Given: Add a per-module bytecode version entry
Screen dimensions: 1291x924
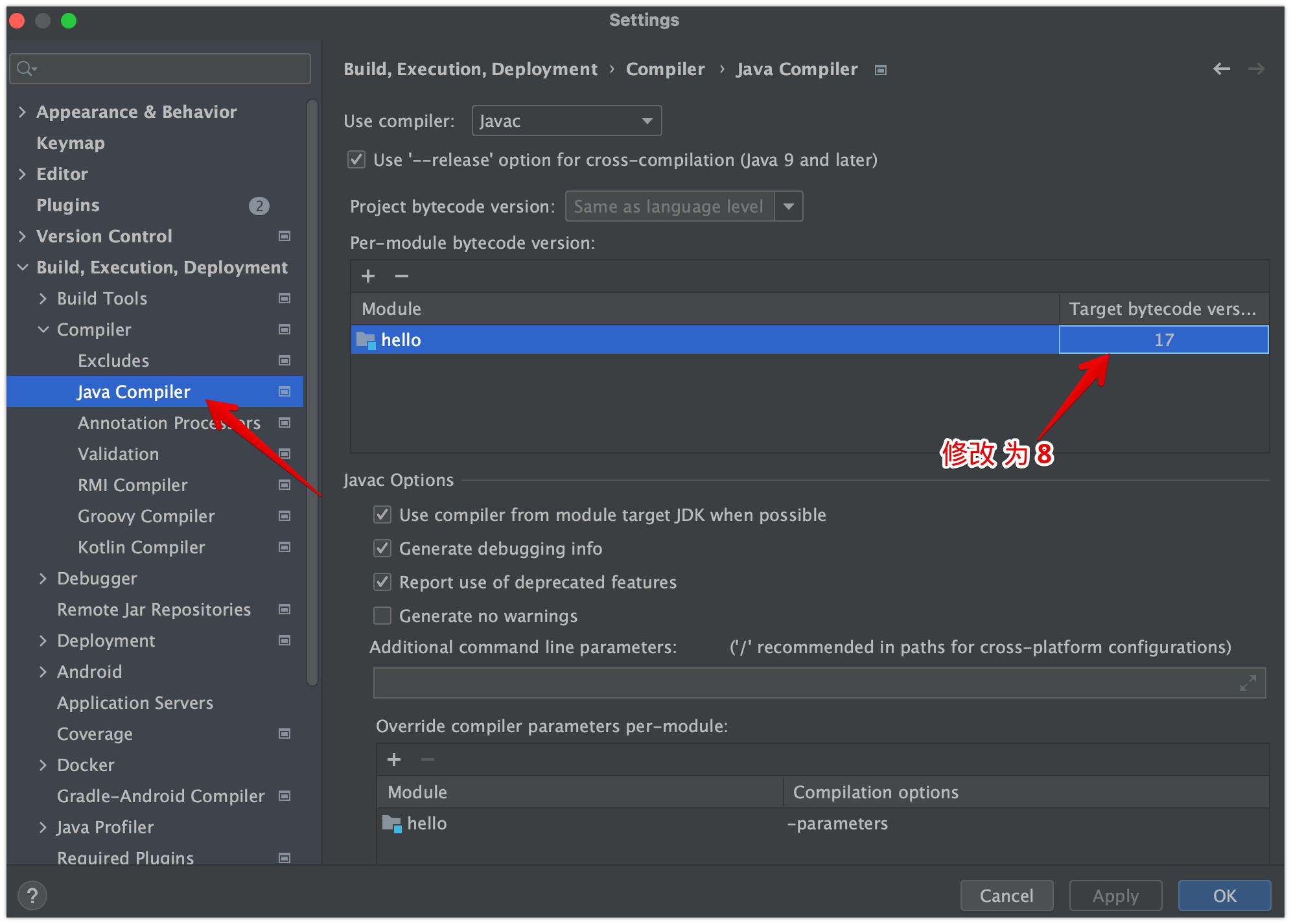Looking at the screenshot, I should tap(368, 276).
